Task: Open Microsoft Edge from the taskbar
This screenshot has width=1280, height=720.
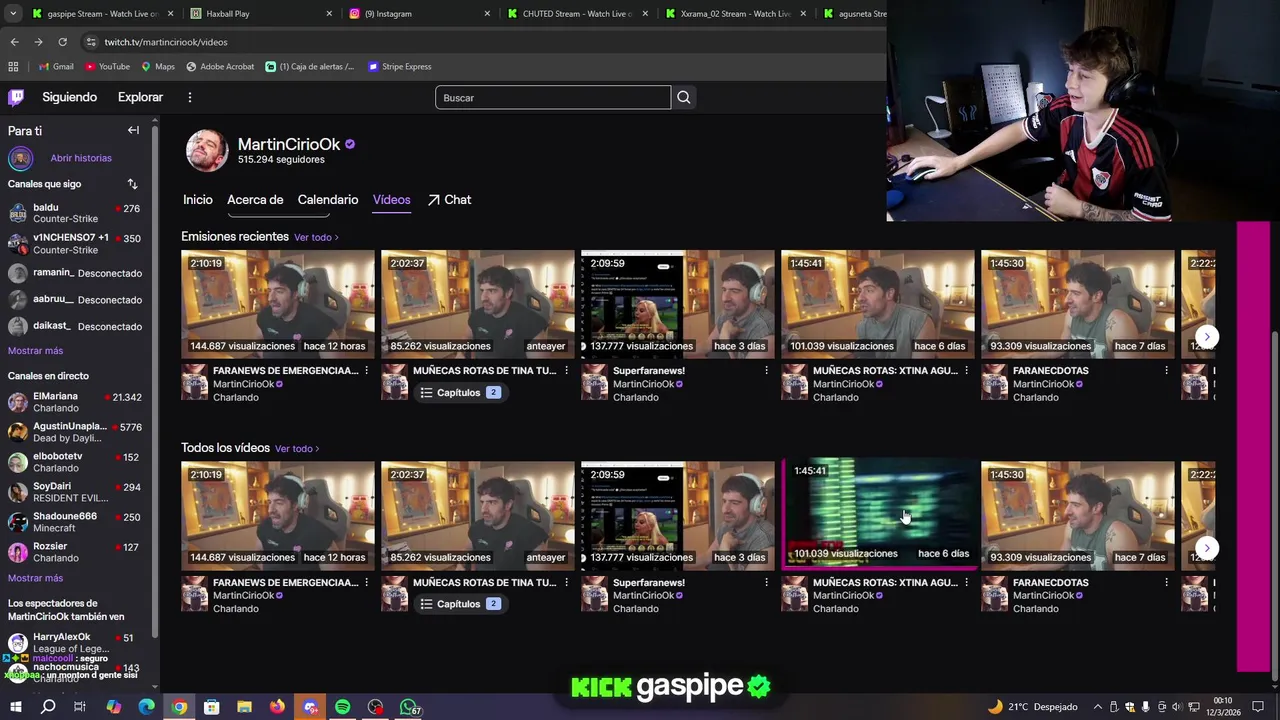Action: click(x=146, y=707)
